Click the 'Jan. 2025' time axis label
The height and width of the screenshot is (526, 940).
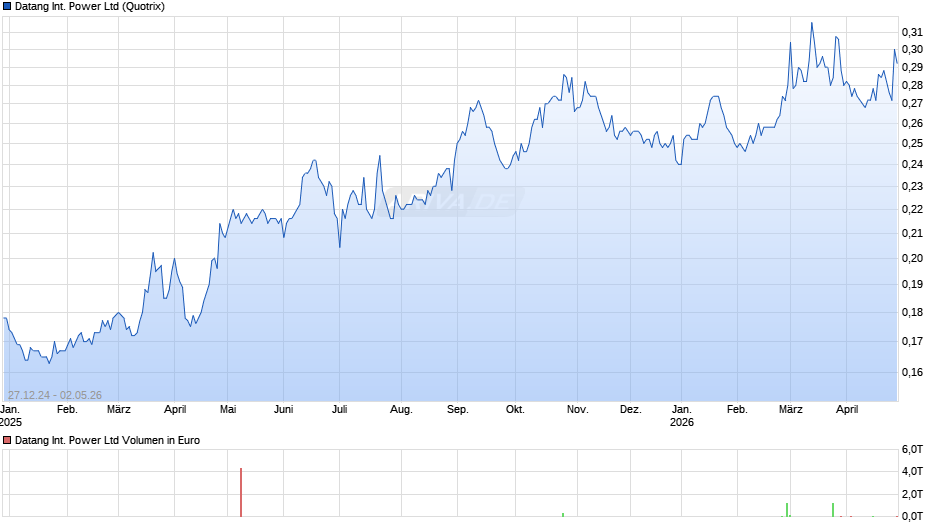(11, 416)
